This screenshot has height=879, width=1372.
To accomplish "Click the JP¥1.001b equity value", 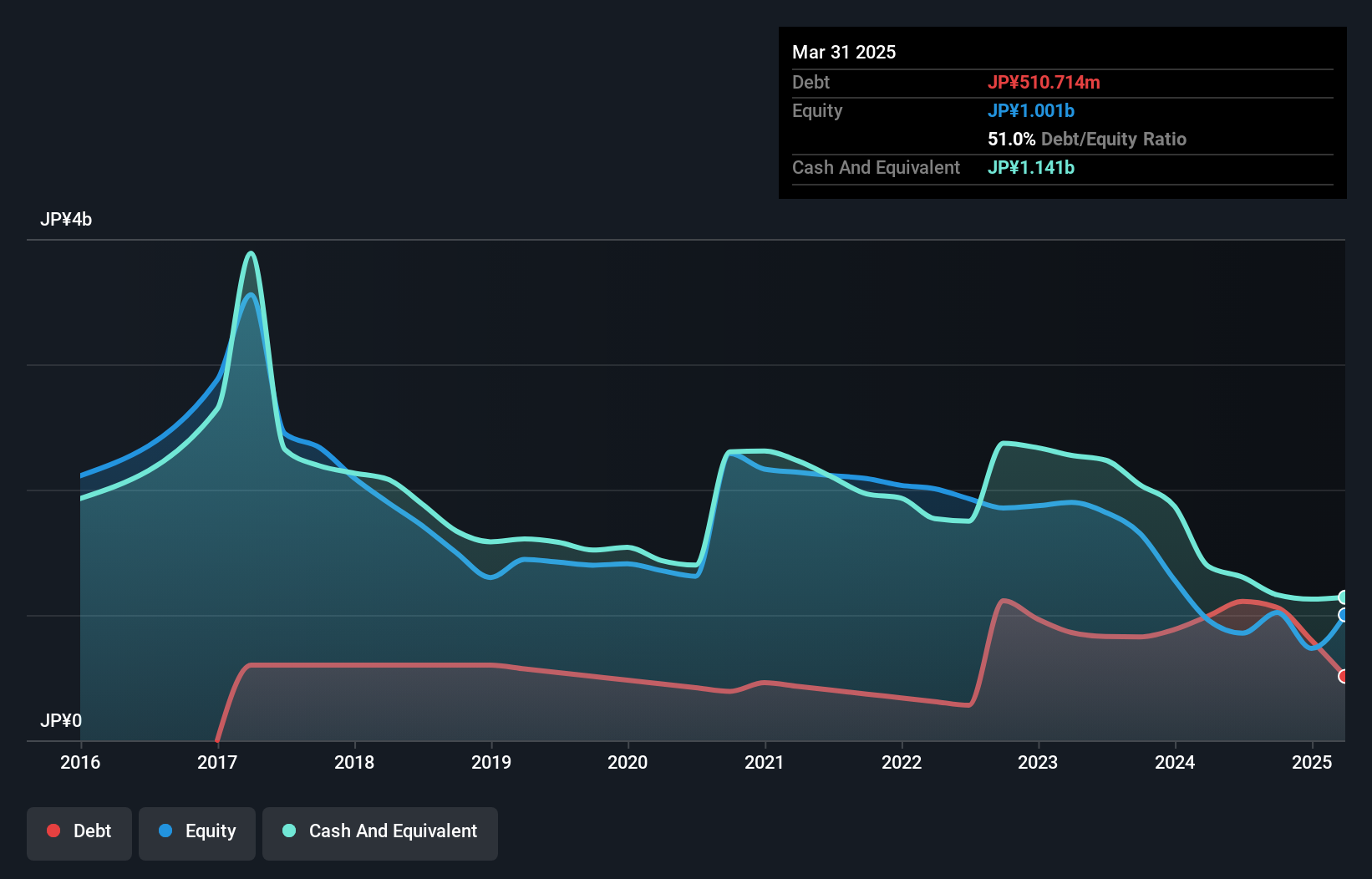I will click(1031, 110).
